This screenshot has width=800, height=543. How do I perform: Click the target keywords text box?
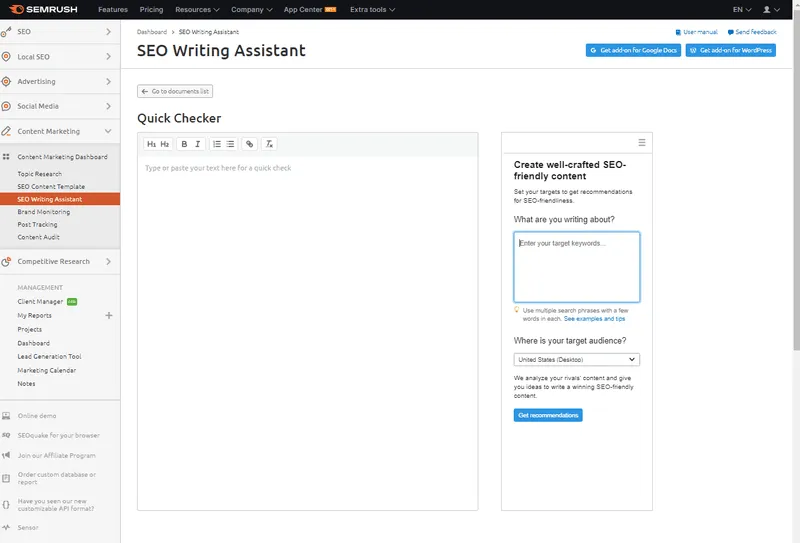(577, 267)
